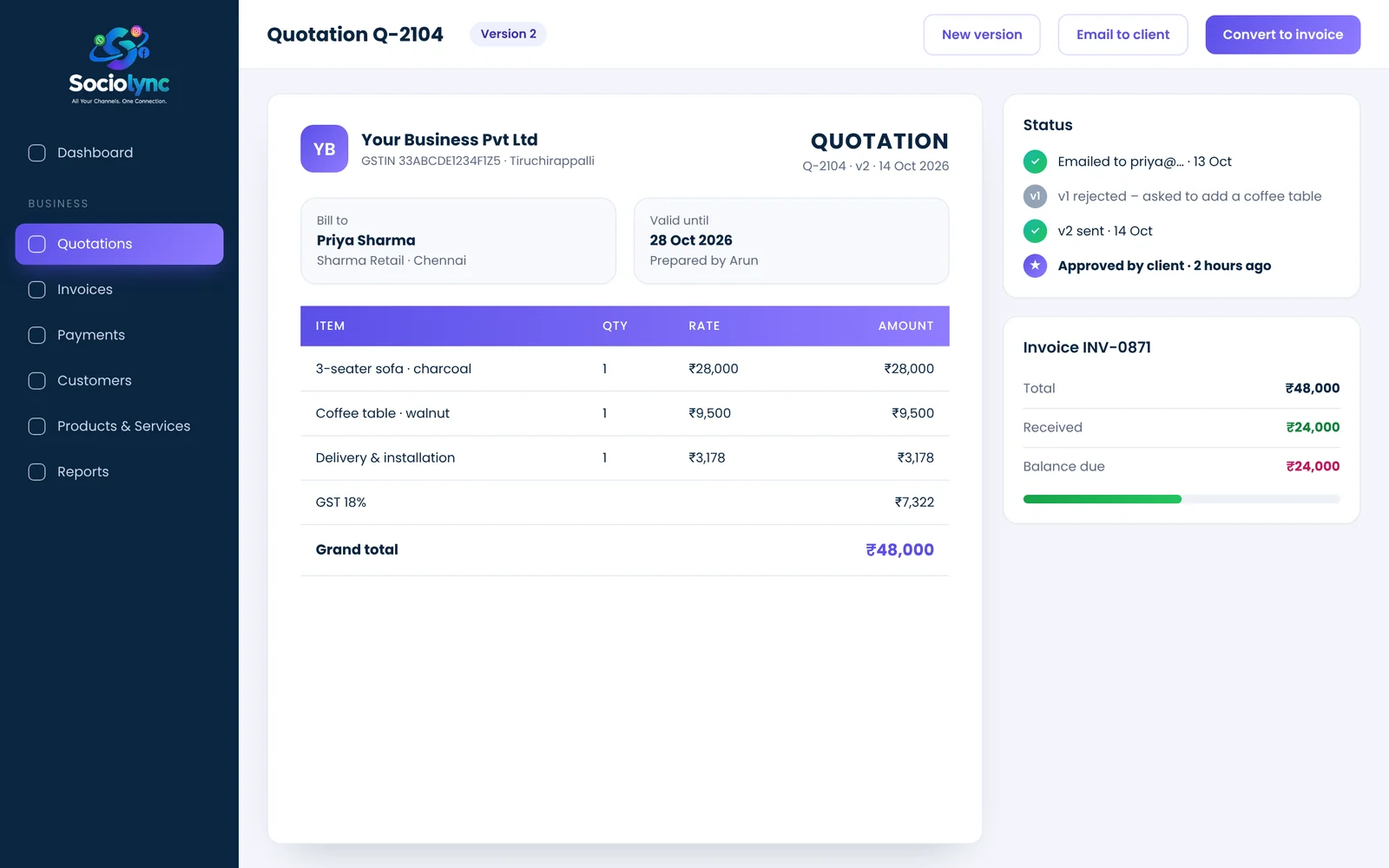View the Reports section

click(x=119, y=472)
